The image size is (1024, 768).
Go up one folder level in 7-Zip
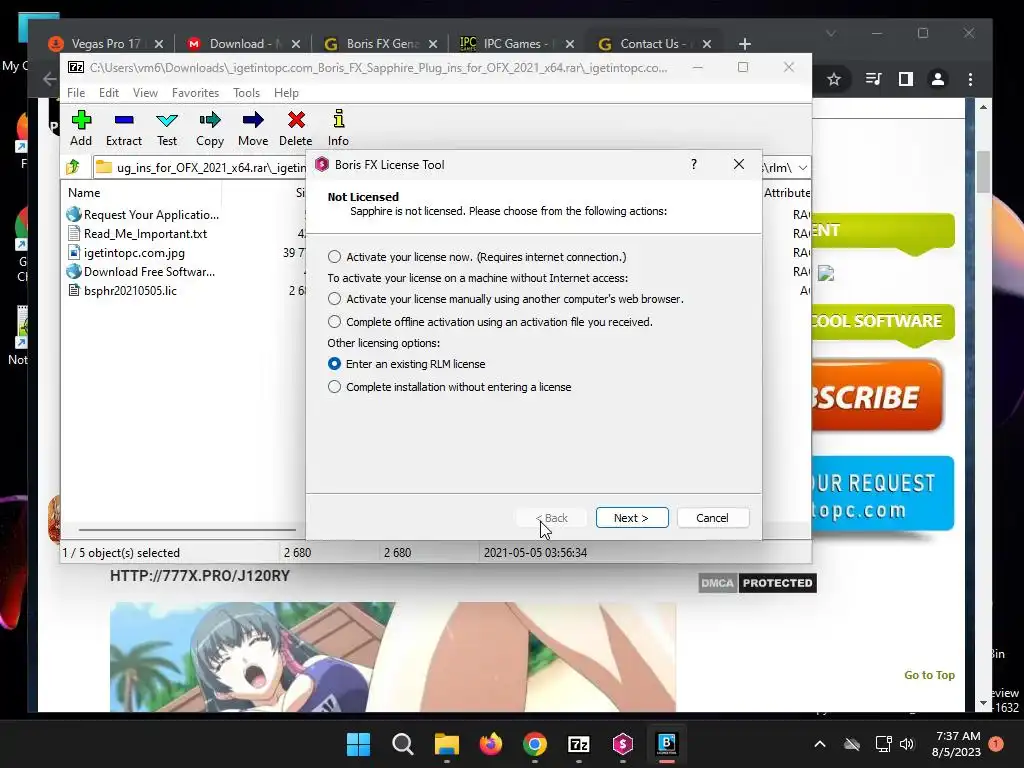point(73,167)
